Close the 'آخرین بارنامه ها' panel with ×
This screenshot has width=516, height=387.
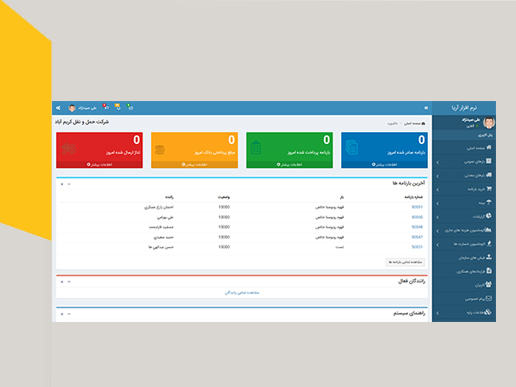[62, 184]
